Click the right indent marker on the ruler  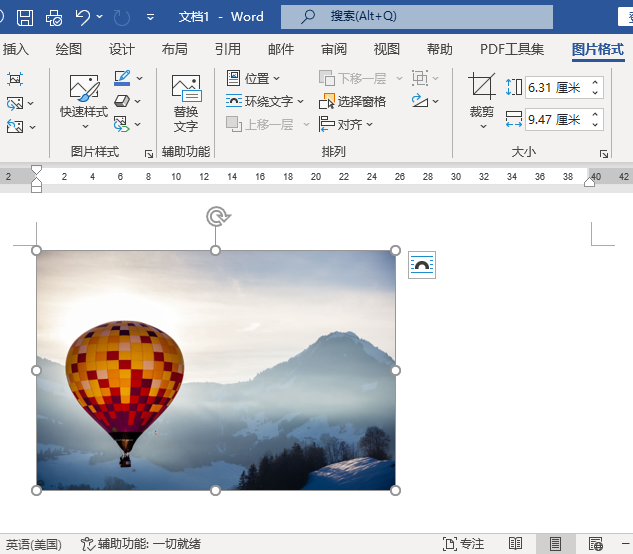[589, 183]
